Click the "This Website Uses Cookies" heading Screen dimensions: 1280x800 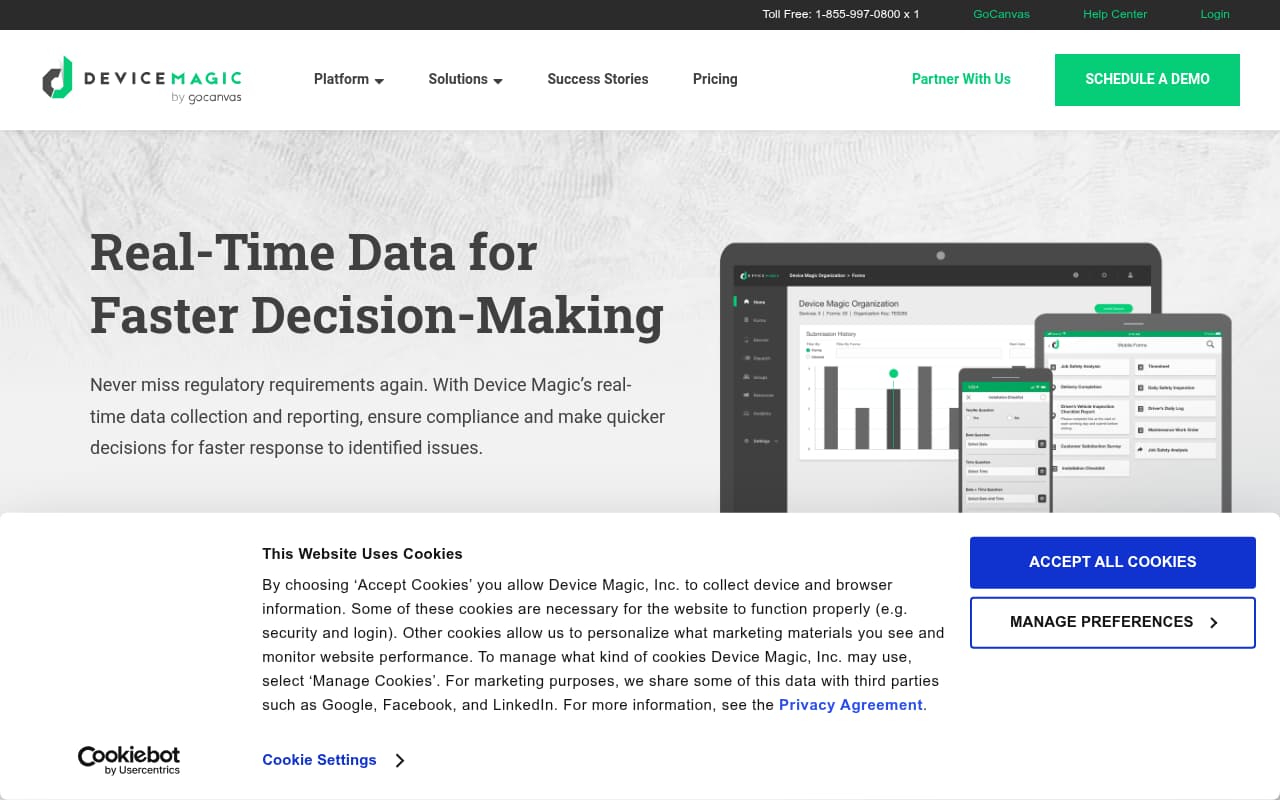click(362, 553)
